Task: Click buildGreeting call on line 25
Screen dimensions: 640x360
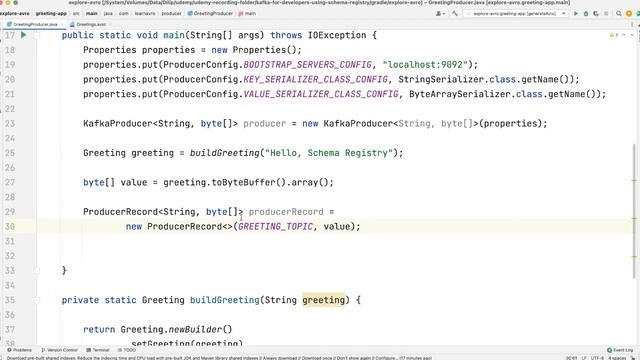Action: tap(224, 153)
